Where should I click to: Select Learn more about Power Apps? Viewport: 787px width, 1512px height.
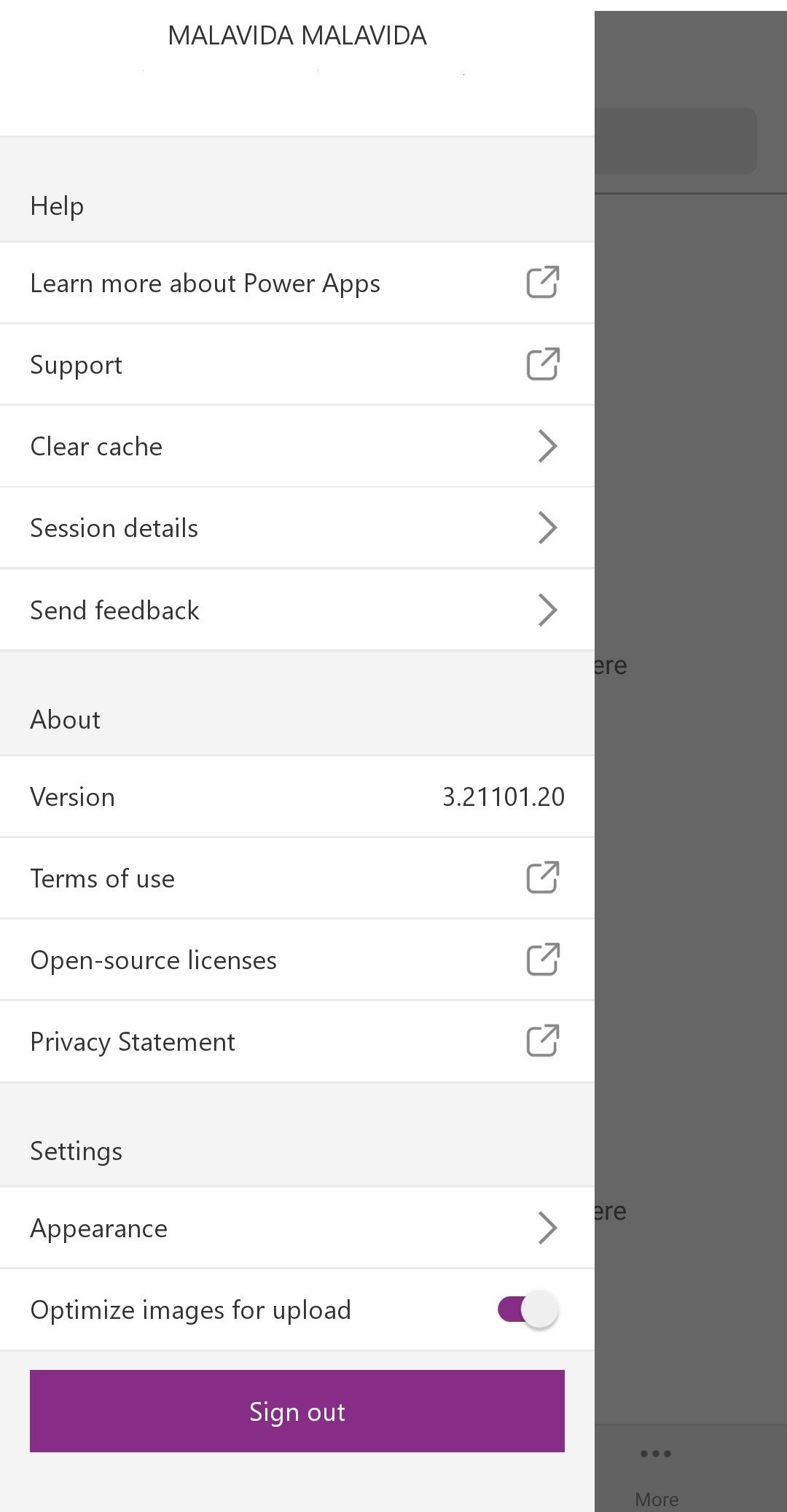click(x=205, y=283)
